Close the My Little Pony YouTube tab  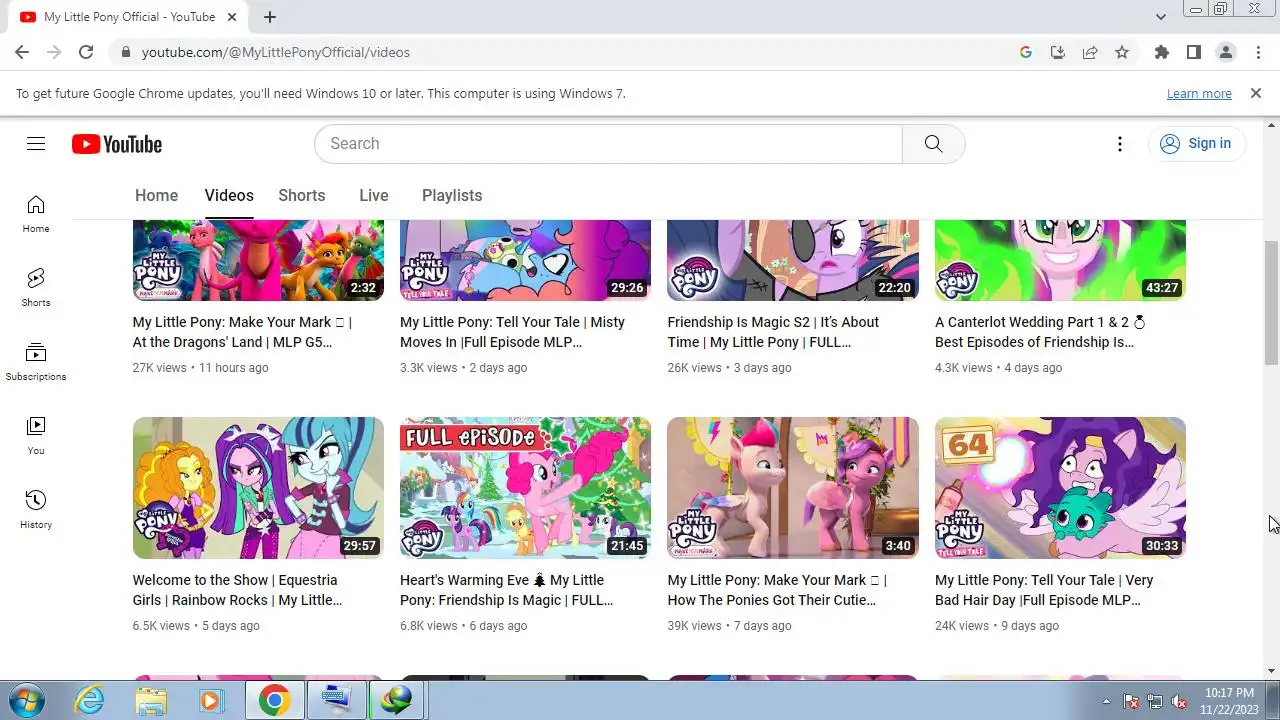point(234,17)
